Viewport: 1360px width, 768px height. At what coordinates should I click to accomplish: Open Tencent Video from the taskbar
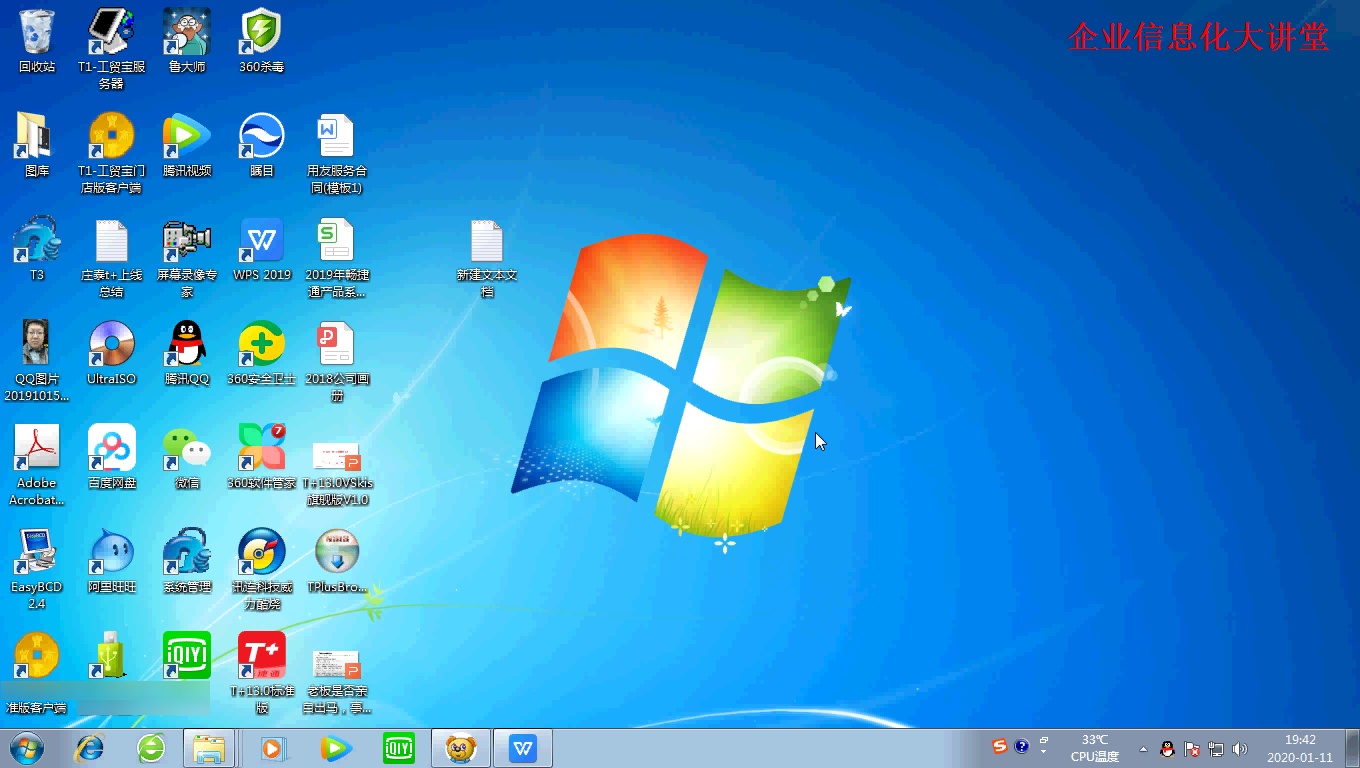[336, 748]
